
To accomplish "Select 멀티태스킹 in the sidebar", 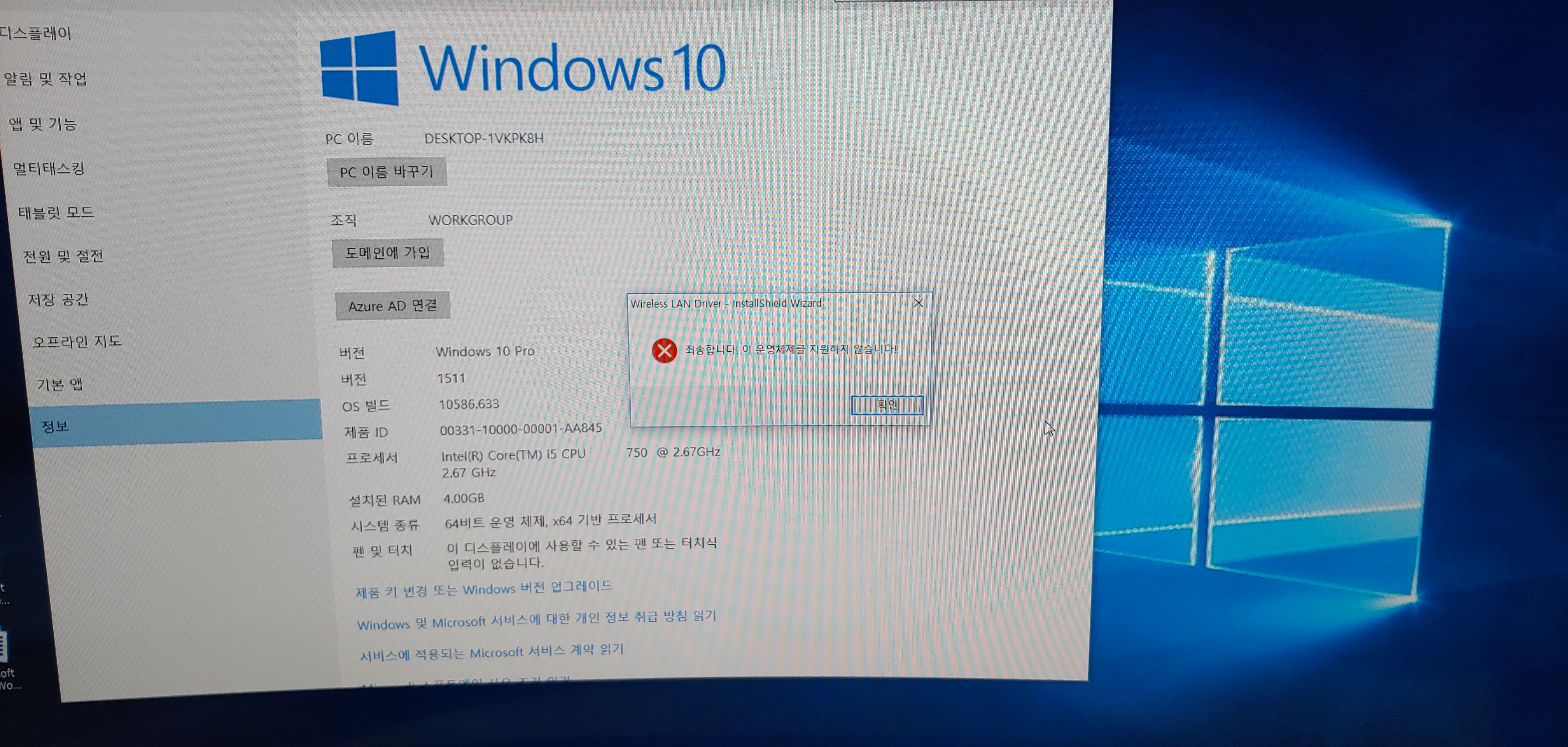I will [x=49, y=168].
